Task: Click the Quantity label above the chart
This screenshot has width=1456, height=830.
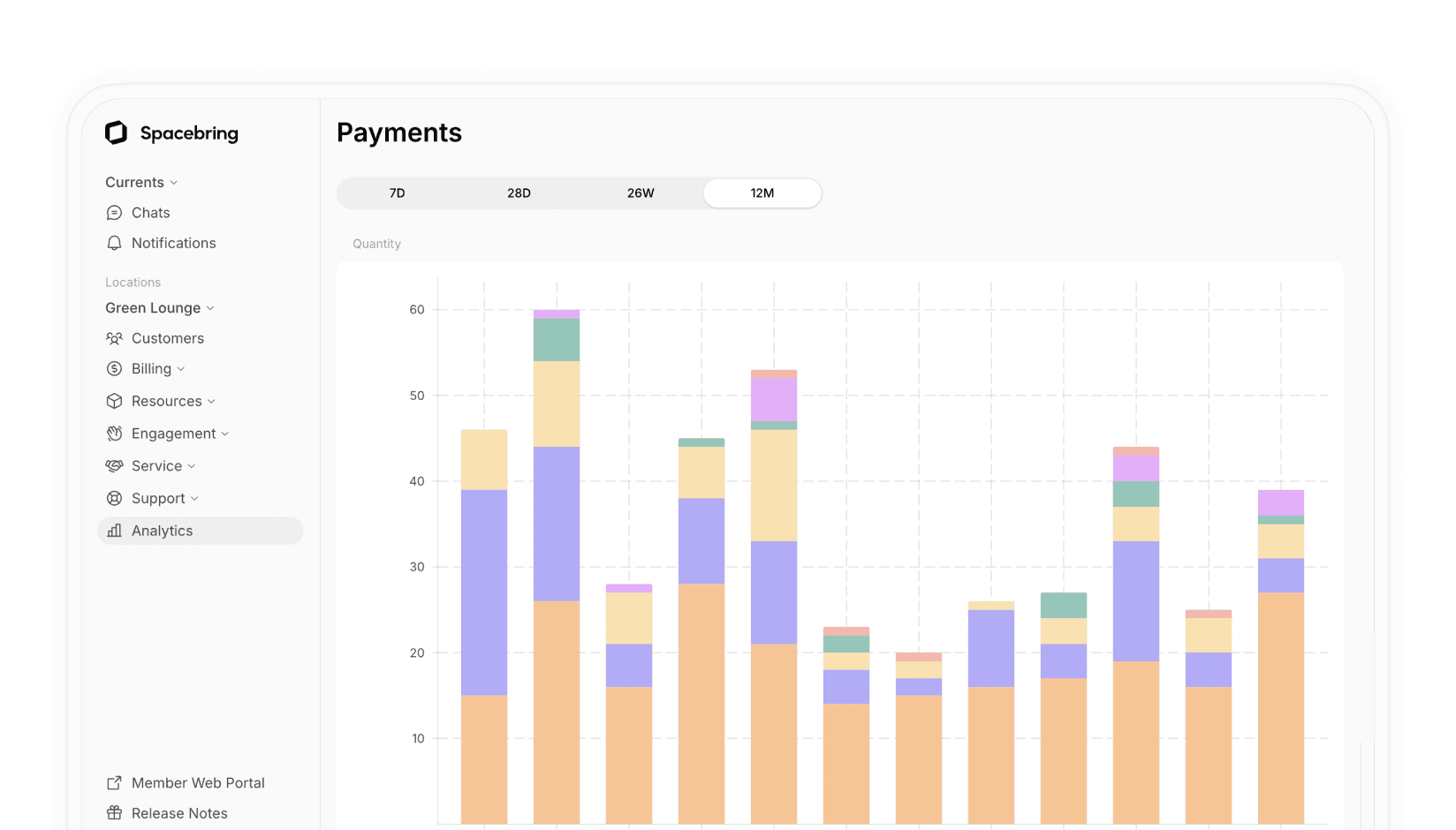Action: pyautogui.click(x=376, y=244)
